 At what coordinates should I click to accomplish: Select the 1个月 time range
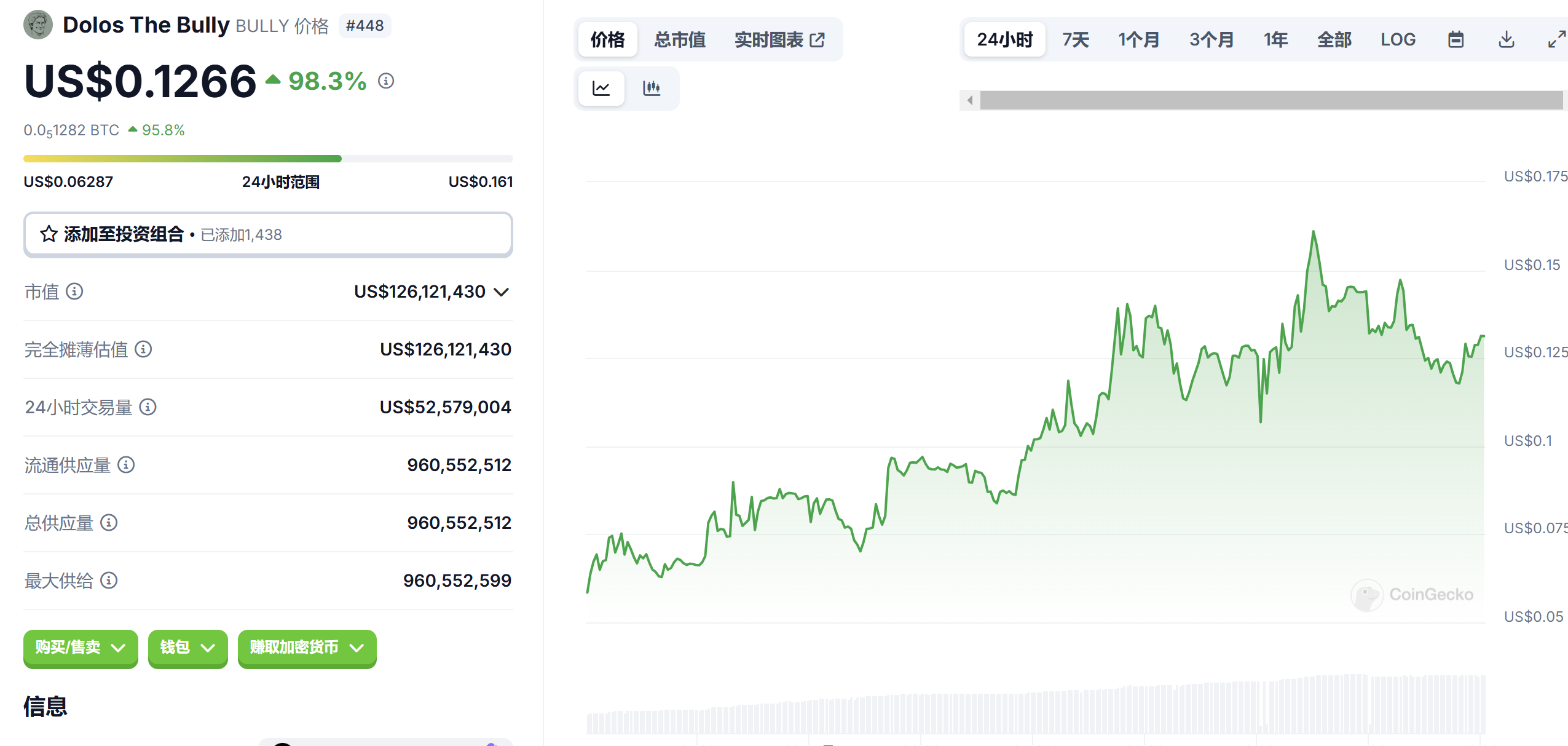(1138, 40)
